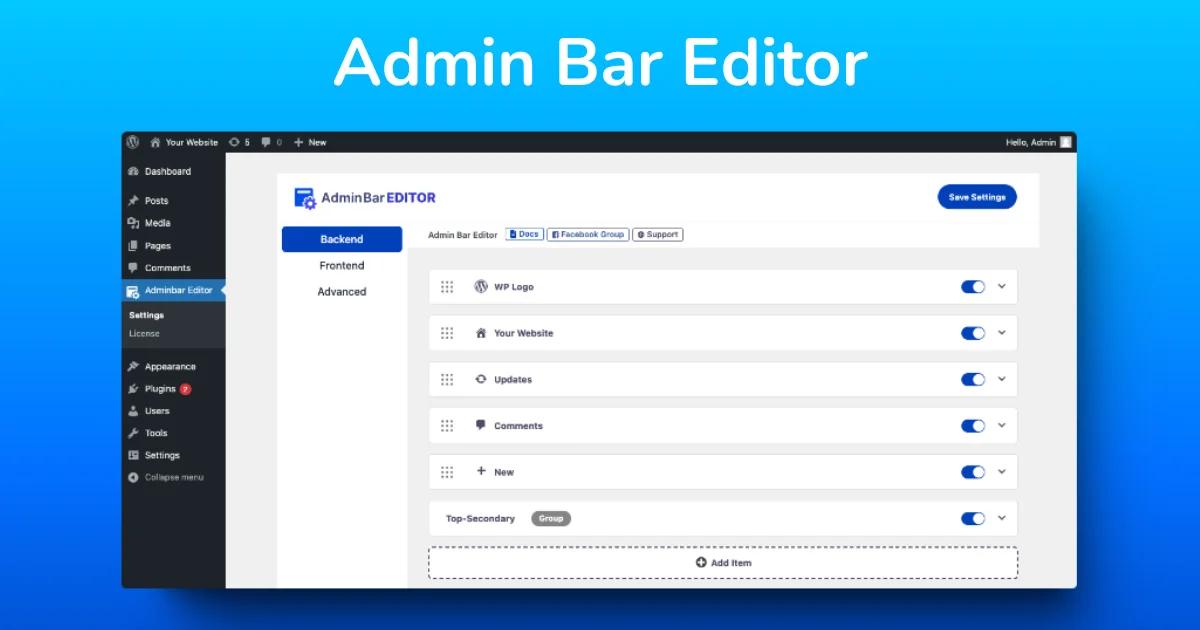Select the Appearance paintbrush icon
Screen dimensions: 1200x630
tap(131, 366)
